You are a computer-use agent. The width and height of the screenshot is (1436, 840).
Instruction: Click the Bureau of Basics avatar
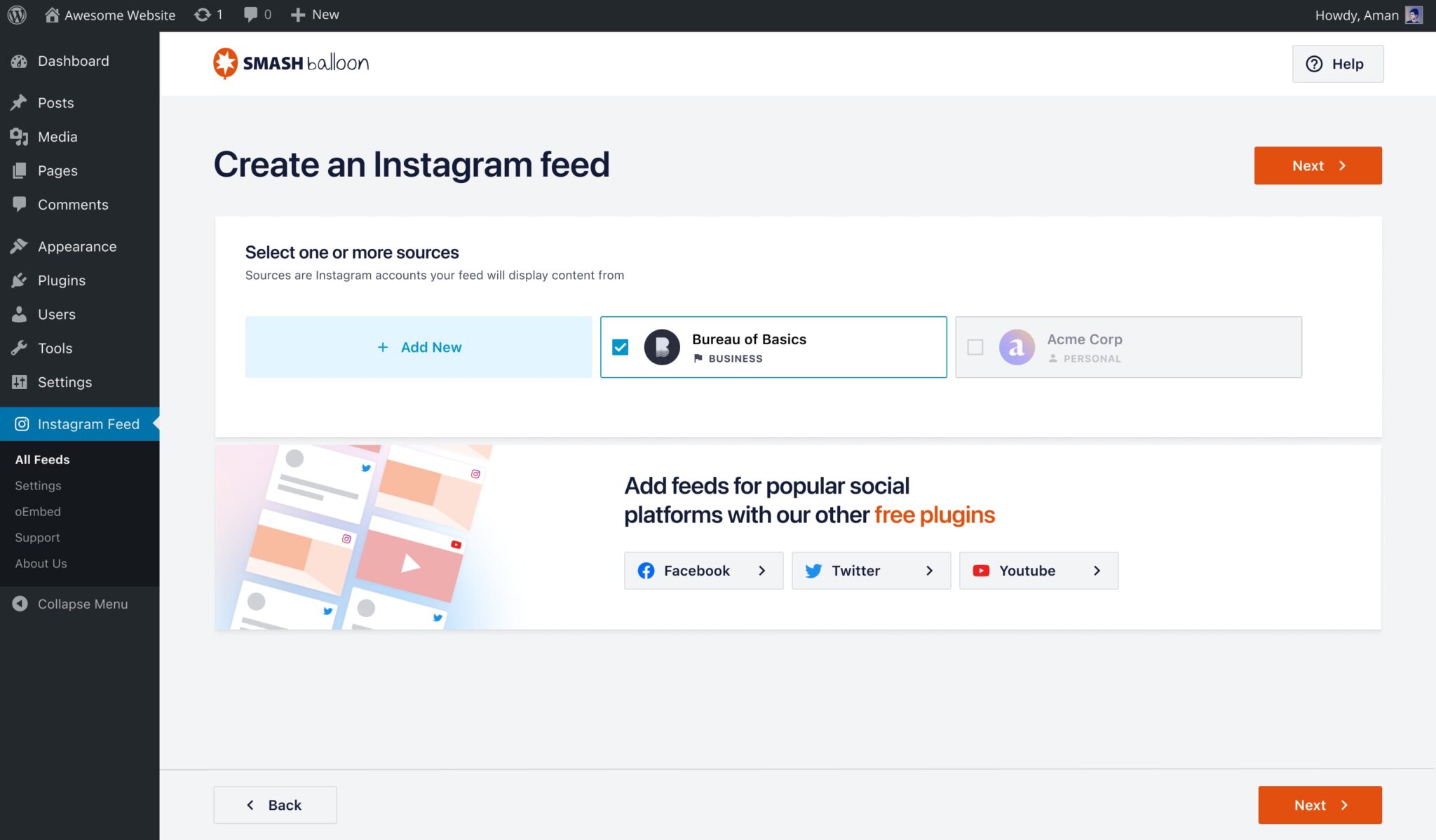(x=661, y=347)
